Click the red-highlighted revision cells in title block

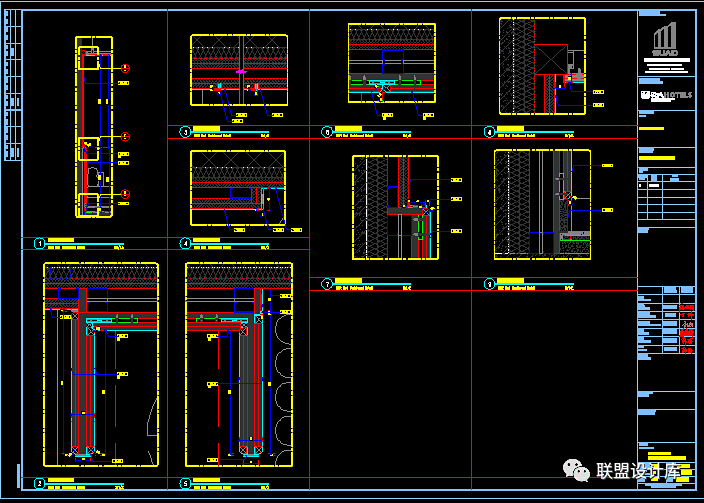[x=687, y=328]
